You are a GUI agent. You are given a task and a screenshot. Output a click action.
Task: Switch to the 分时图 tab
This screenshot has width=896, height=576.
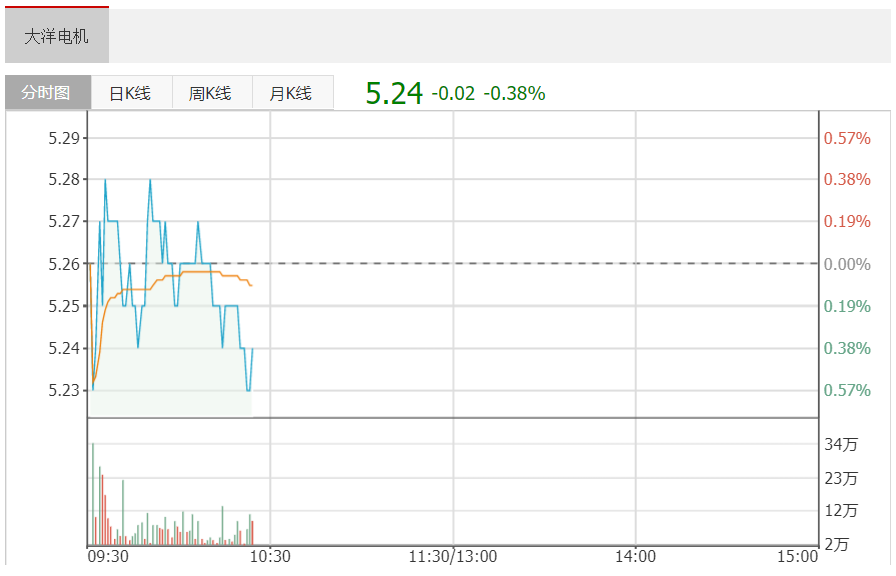(x=48, y=92)
